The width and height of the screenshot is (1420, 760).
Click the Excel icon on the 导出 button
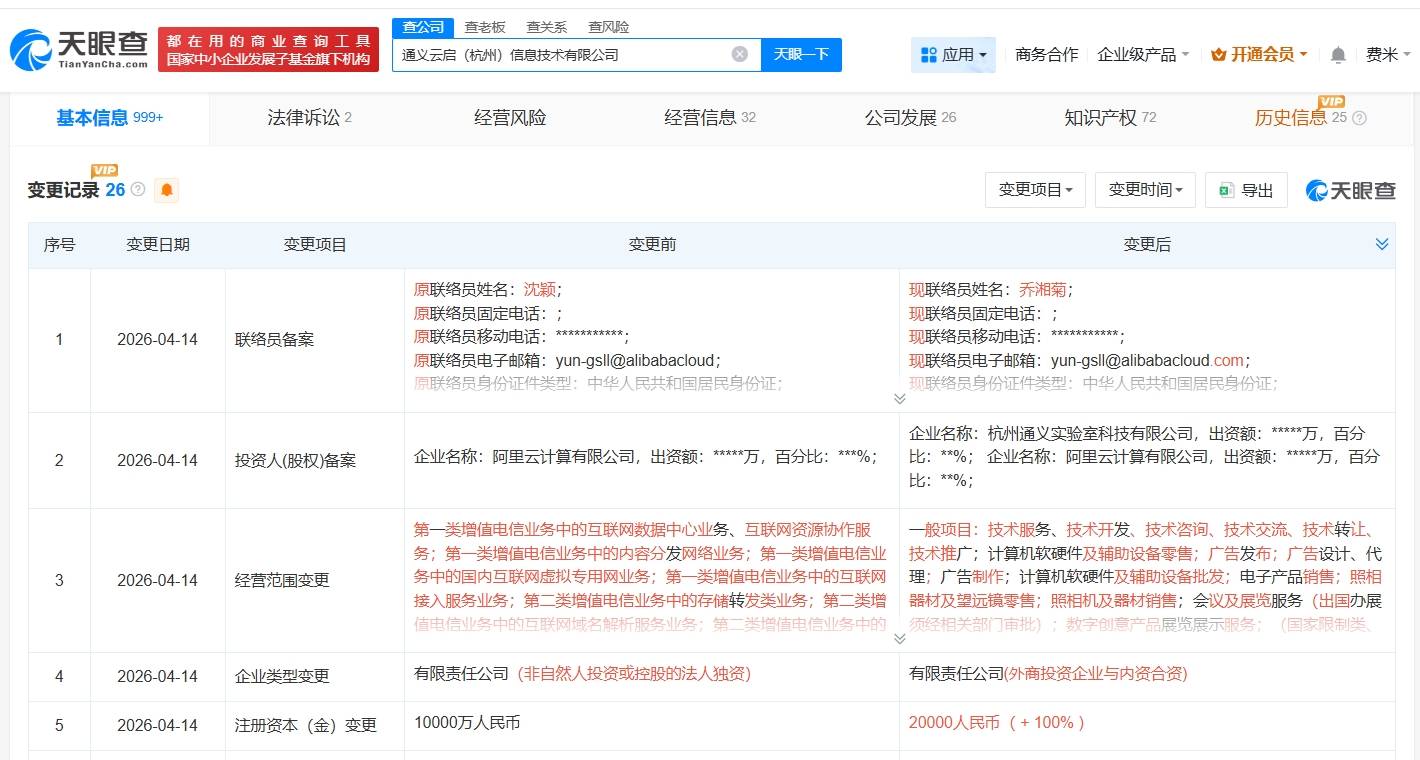pyautogui.click(x=1224, y=190)
